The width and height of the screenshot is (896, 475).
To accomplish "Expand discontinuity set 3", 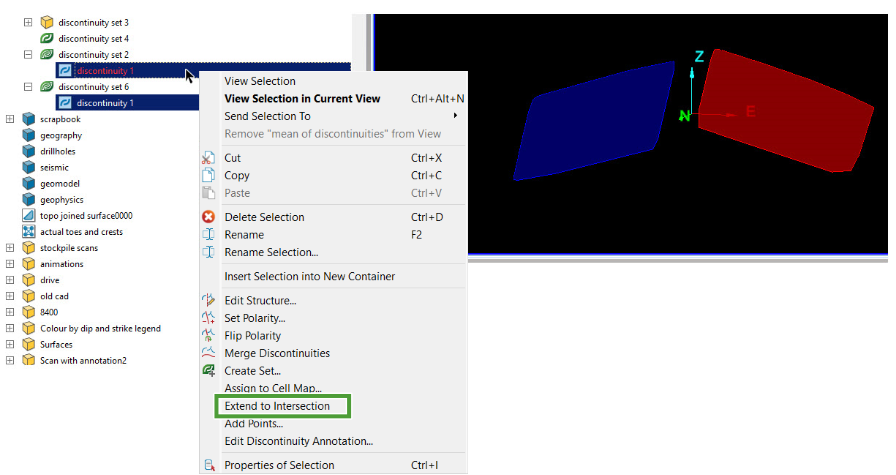I will [x=28, y=22].
